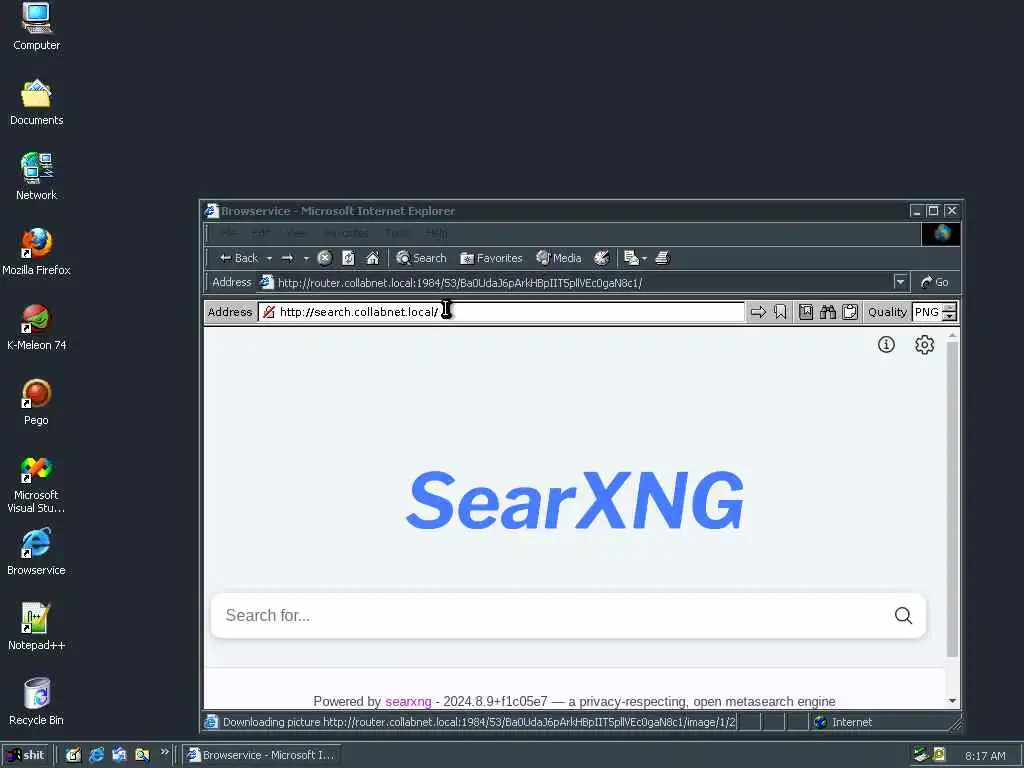Click the Quality stepper arrows
Image resolution: width=1024 pixels, height=768 pixels.
[x=950, y=312]
